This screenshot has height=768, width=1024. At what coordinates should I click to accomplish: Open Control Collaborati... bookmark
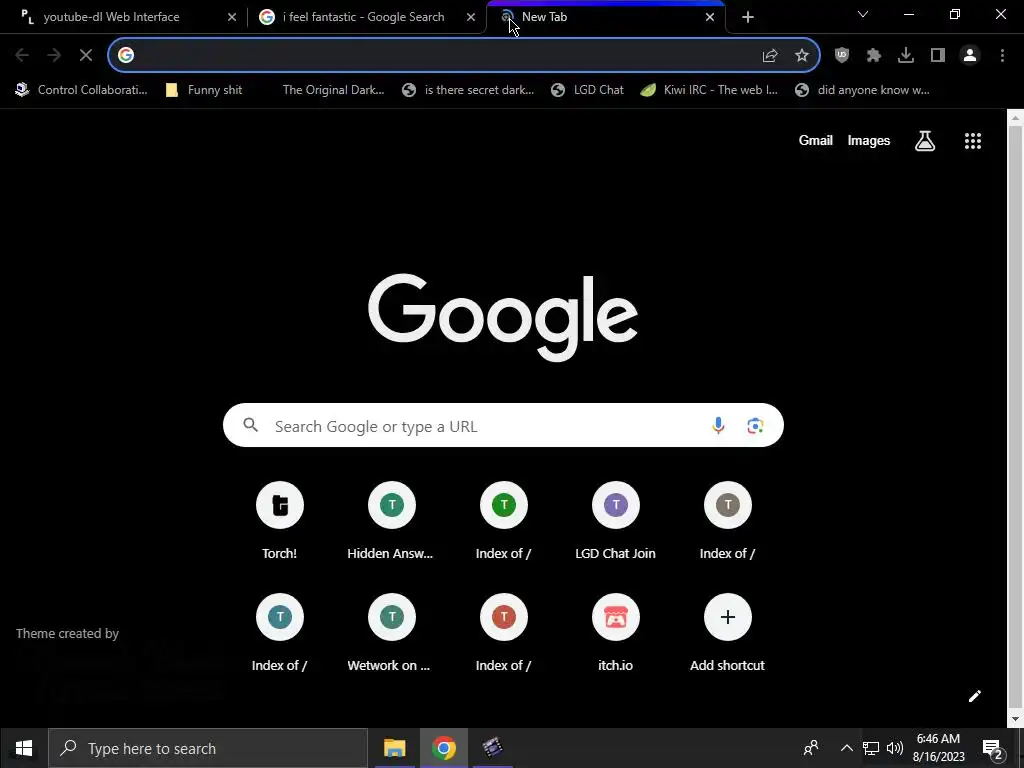point(82,90)
